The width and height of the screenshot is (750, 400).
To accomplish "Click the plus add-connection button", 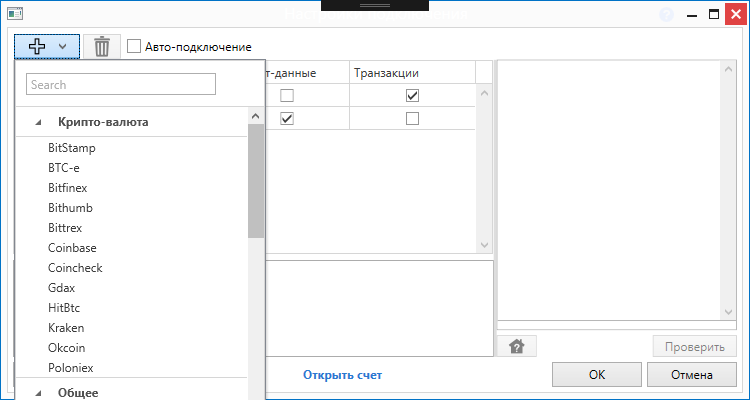I will click(37, 46).
